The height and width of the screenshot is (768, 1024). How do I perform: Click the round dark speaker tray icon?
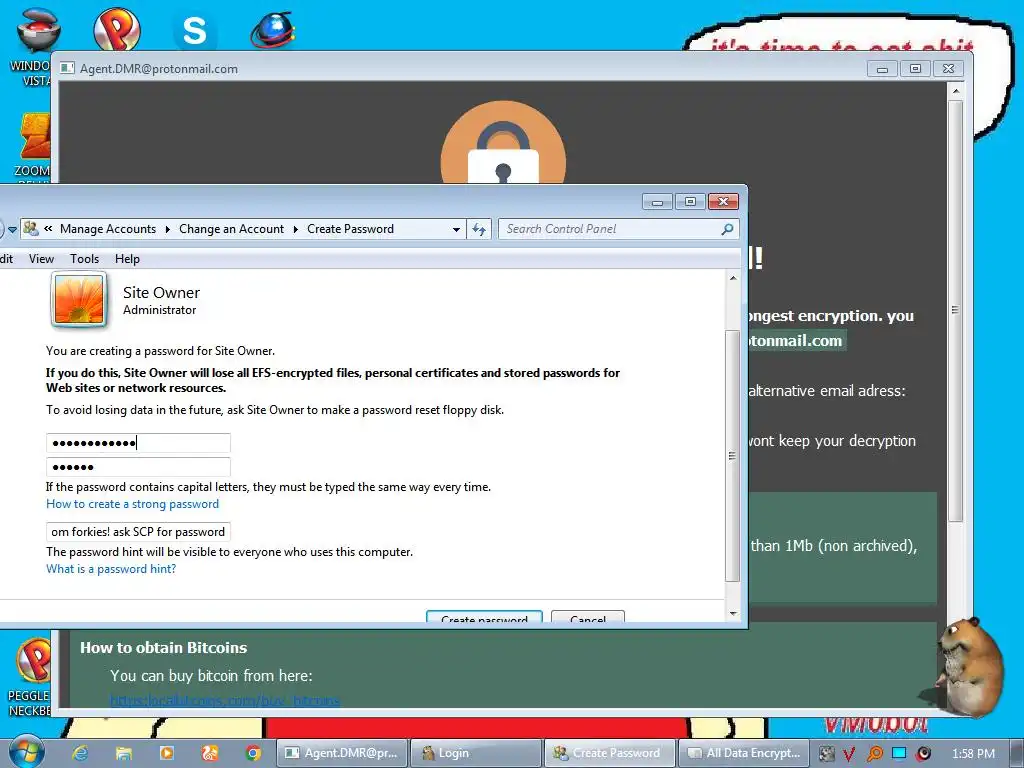(x=923, y=754)
